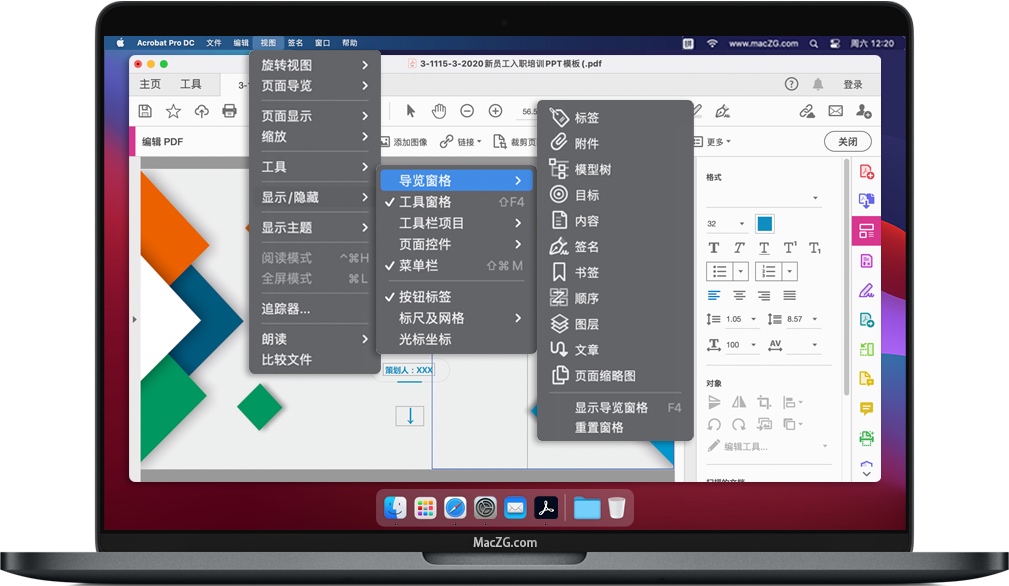Image resolution: width=1009 pixels, height=586 pixels.
Task: Click the Print icon in toolbar
Action: (x=229, y=111)
